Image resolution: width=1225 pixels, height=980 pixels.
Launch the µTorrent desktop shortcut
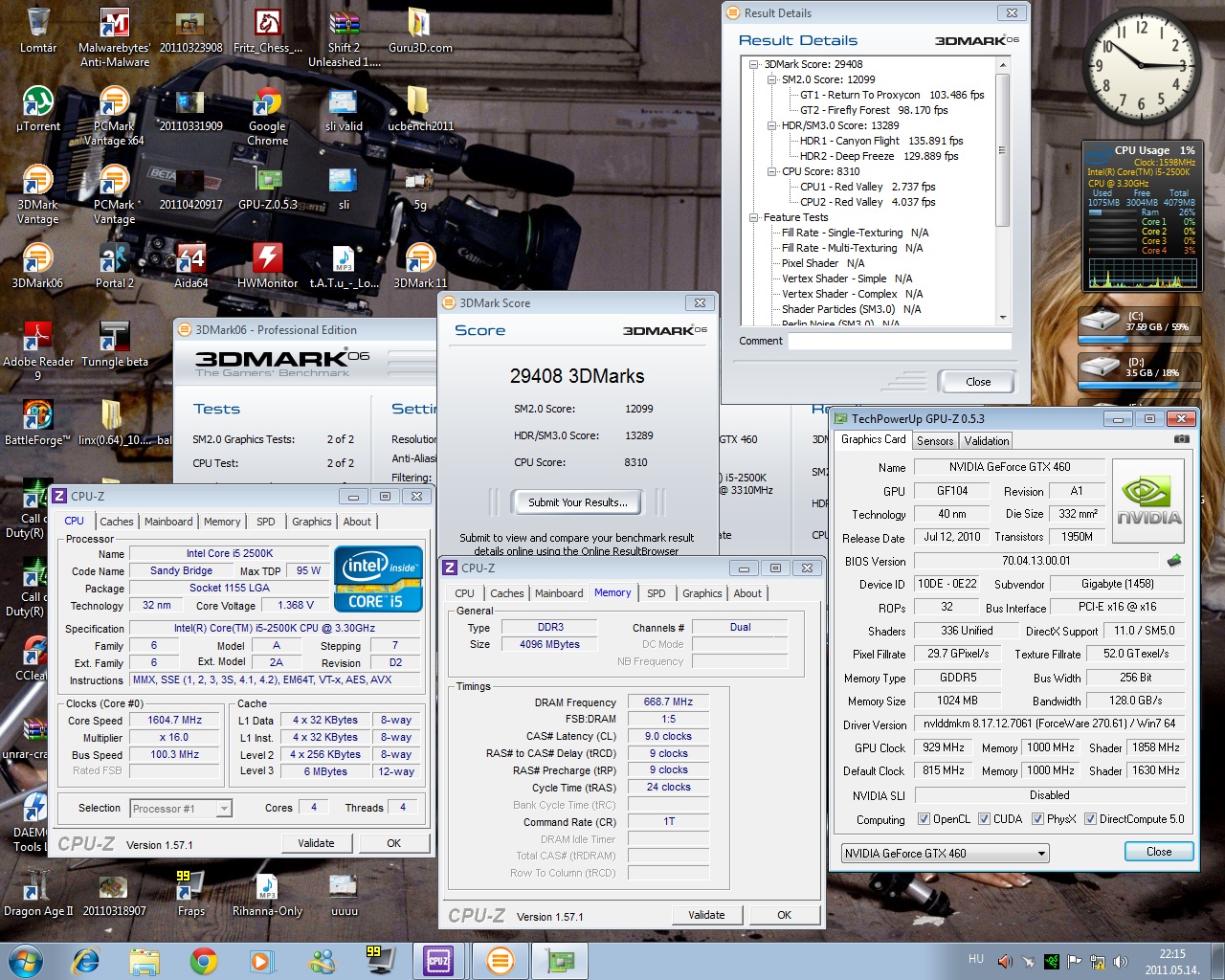tap(37, 109)
